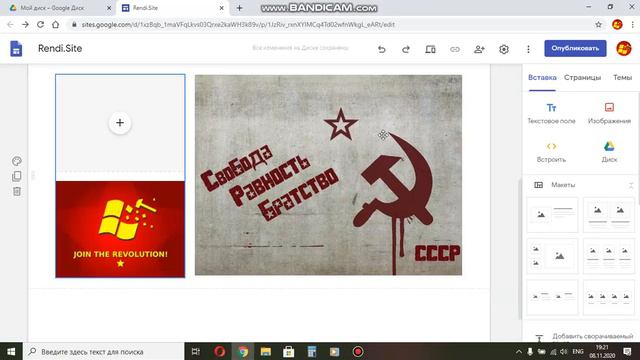Close the Rendi.Site browser tab
Screen dimensions: 640x360
(222, 8)
